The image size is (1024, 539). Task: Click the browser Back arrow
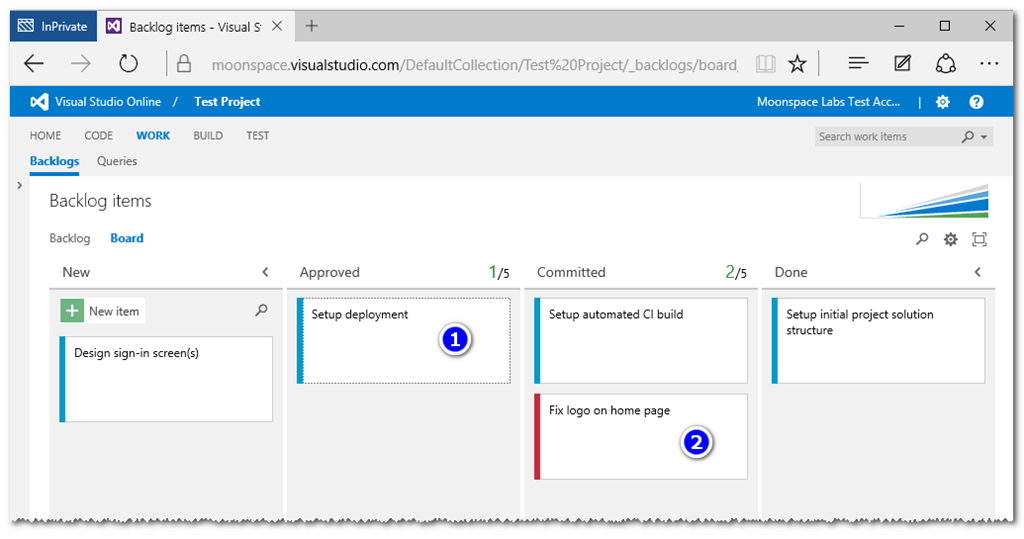34,63
